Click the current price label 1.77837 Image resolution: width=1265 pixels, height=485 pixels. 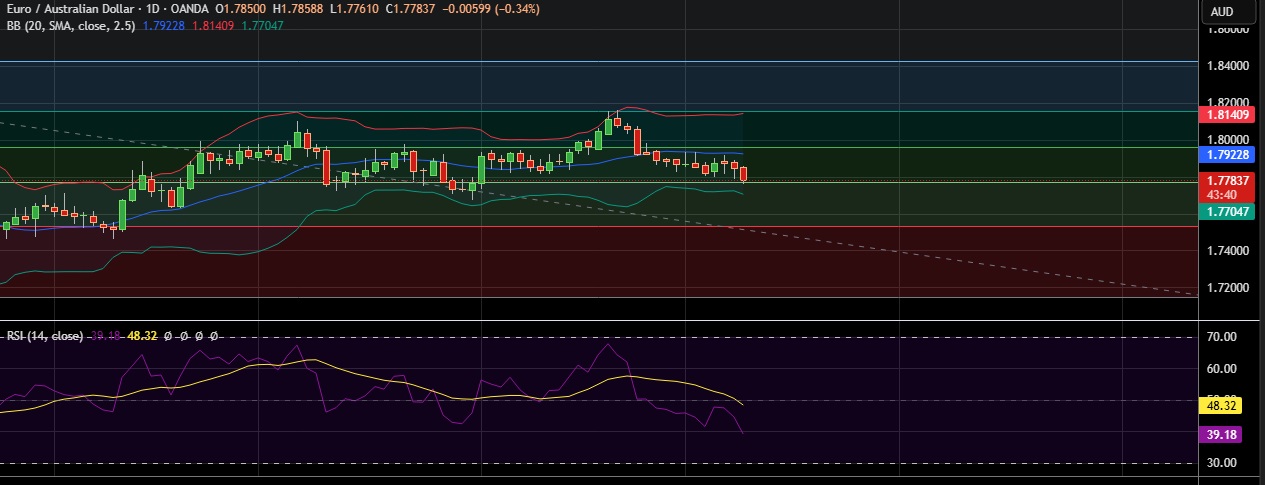[x=1228, y=180]
